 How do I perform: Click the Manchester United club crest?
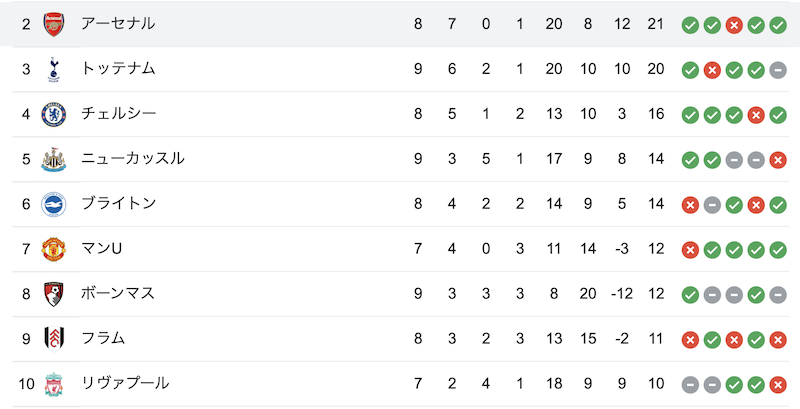[x=54, y=249]
